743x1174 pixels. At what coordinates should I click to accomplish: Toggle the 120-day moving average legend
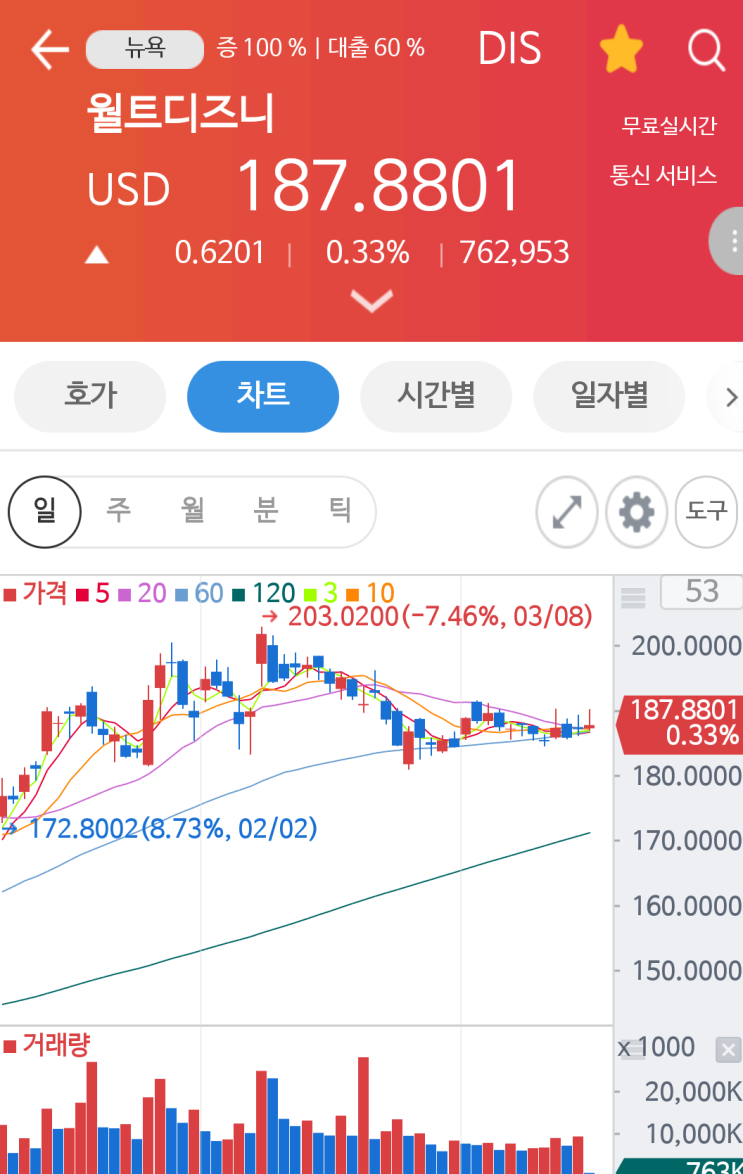point(264,594)
